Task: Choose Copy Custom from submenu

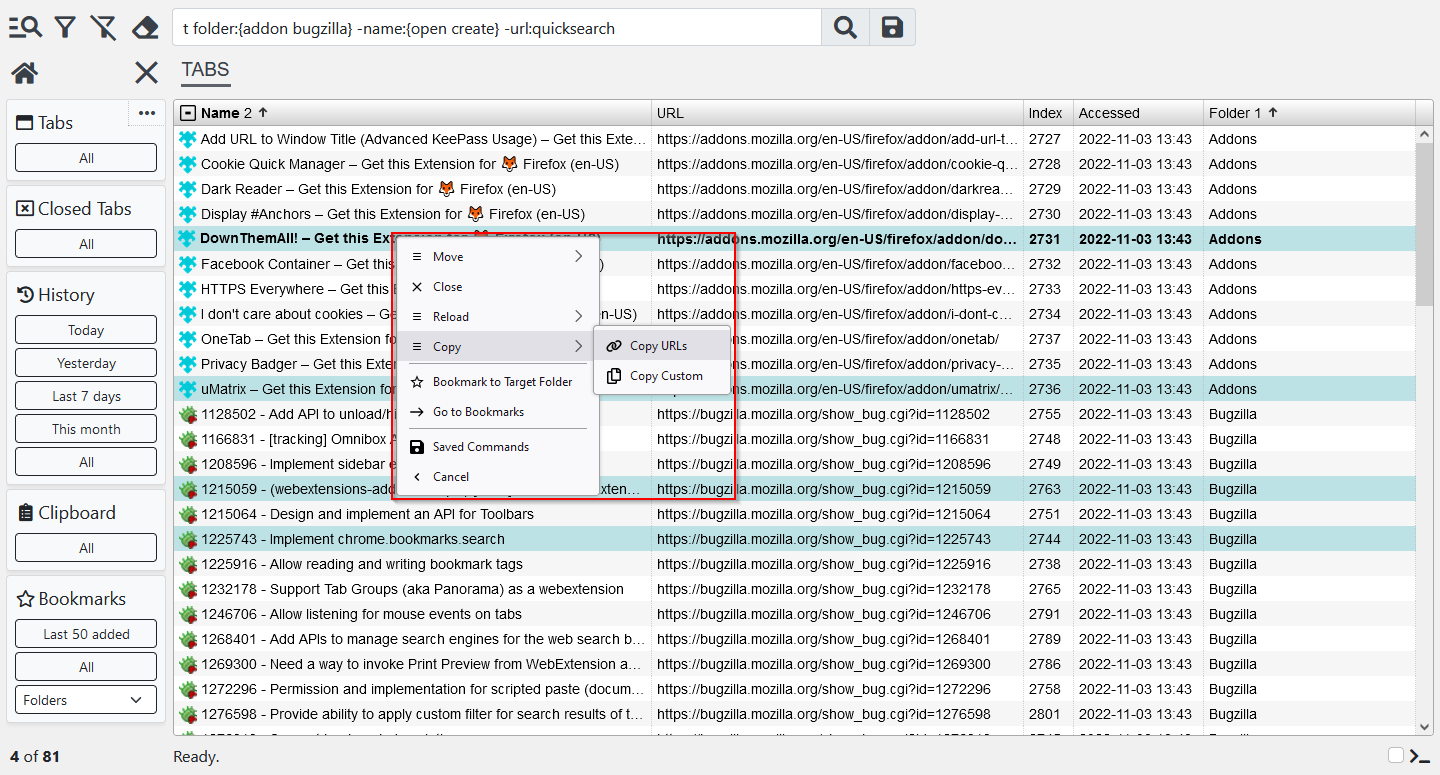Action: pyautogui.click(x=662, y=376)
